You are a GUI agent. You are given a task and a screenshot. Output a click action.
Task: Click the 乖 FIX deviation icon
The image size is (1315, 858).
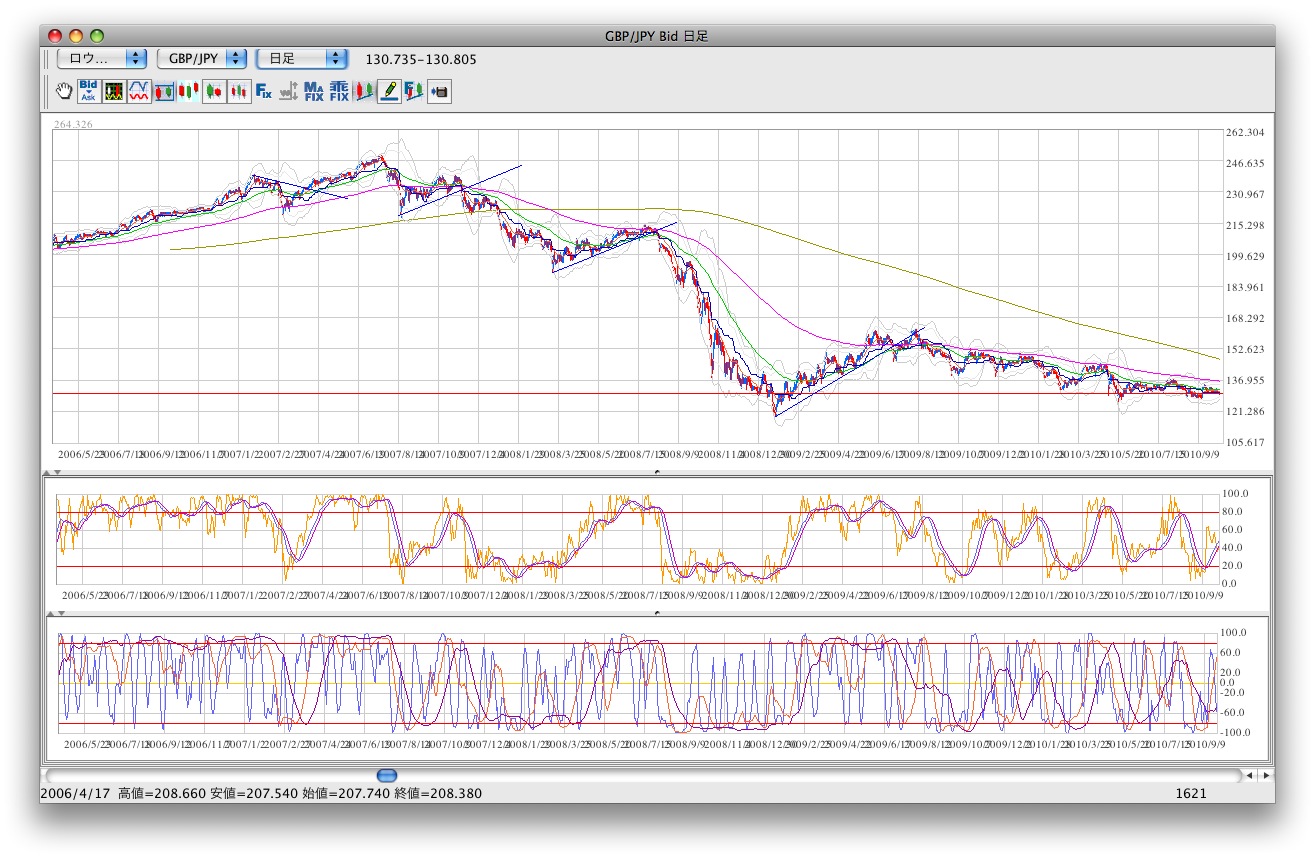tap(339, 92)
